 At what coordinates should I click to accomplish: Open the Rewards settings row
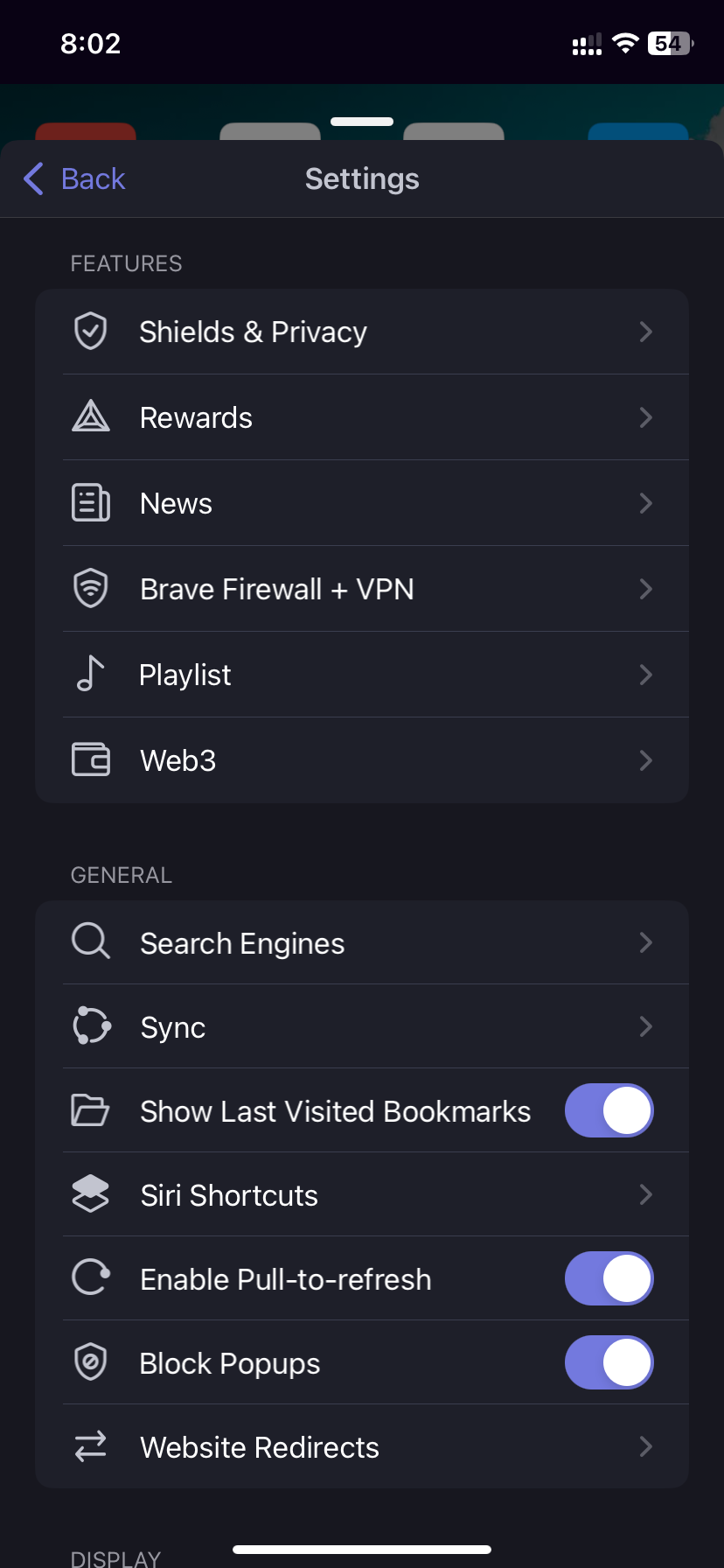pyautogui.click(x=362, y=417)
